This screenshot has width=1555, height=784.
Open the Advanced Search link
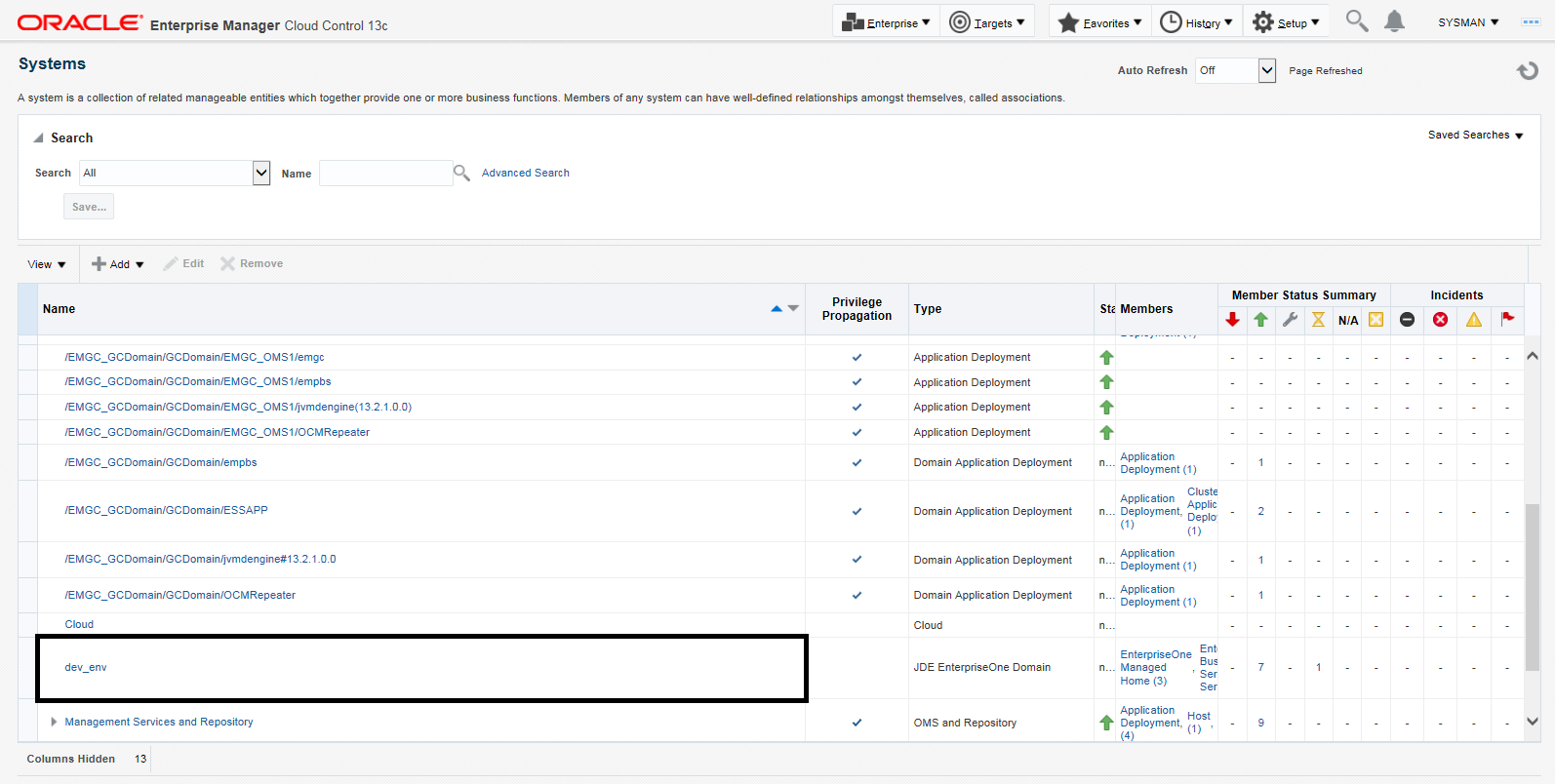525,173
